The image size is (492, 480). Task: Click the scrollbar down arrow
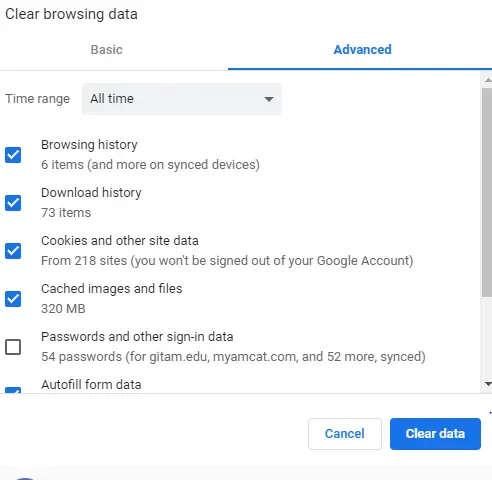pos(488,384)
